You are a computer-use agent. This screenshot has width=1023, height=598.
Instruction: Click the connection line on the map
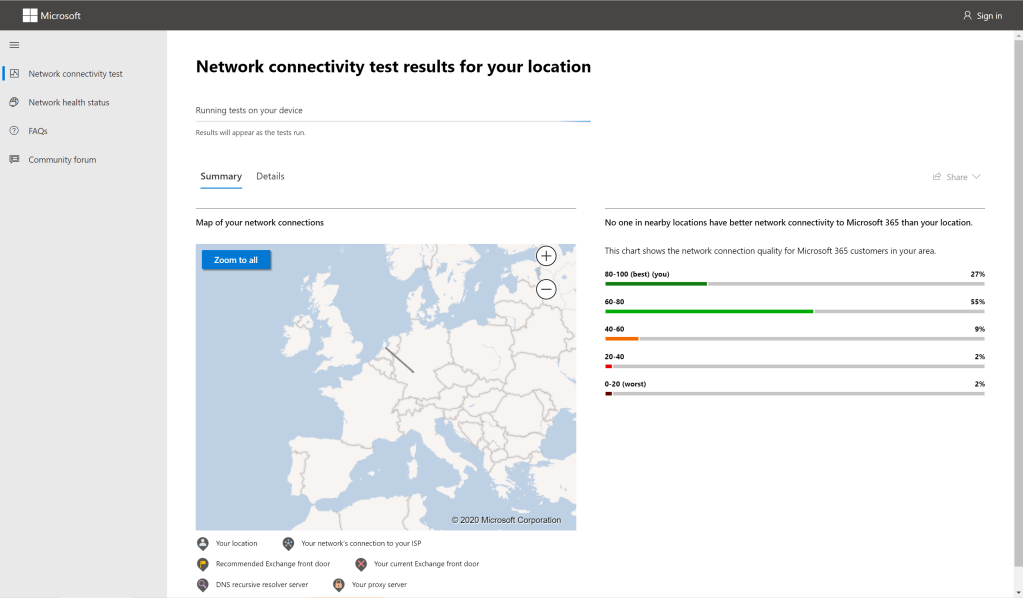(x=400, y=360)
